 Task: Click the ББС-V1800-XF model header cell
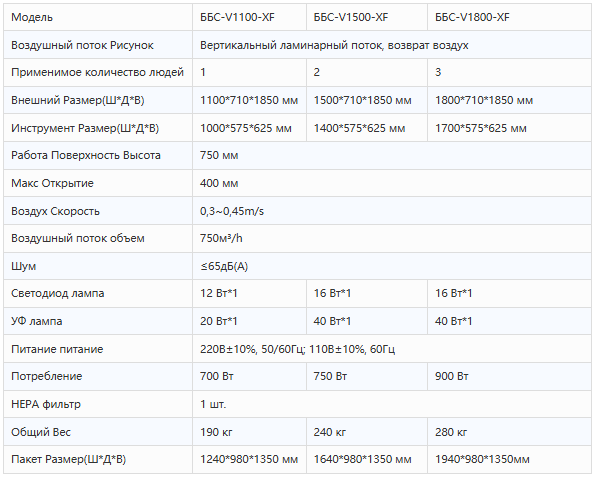[x=509, y=17]
